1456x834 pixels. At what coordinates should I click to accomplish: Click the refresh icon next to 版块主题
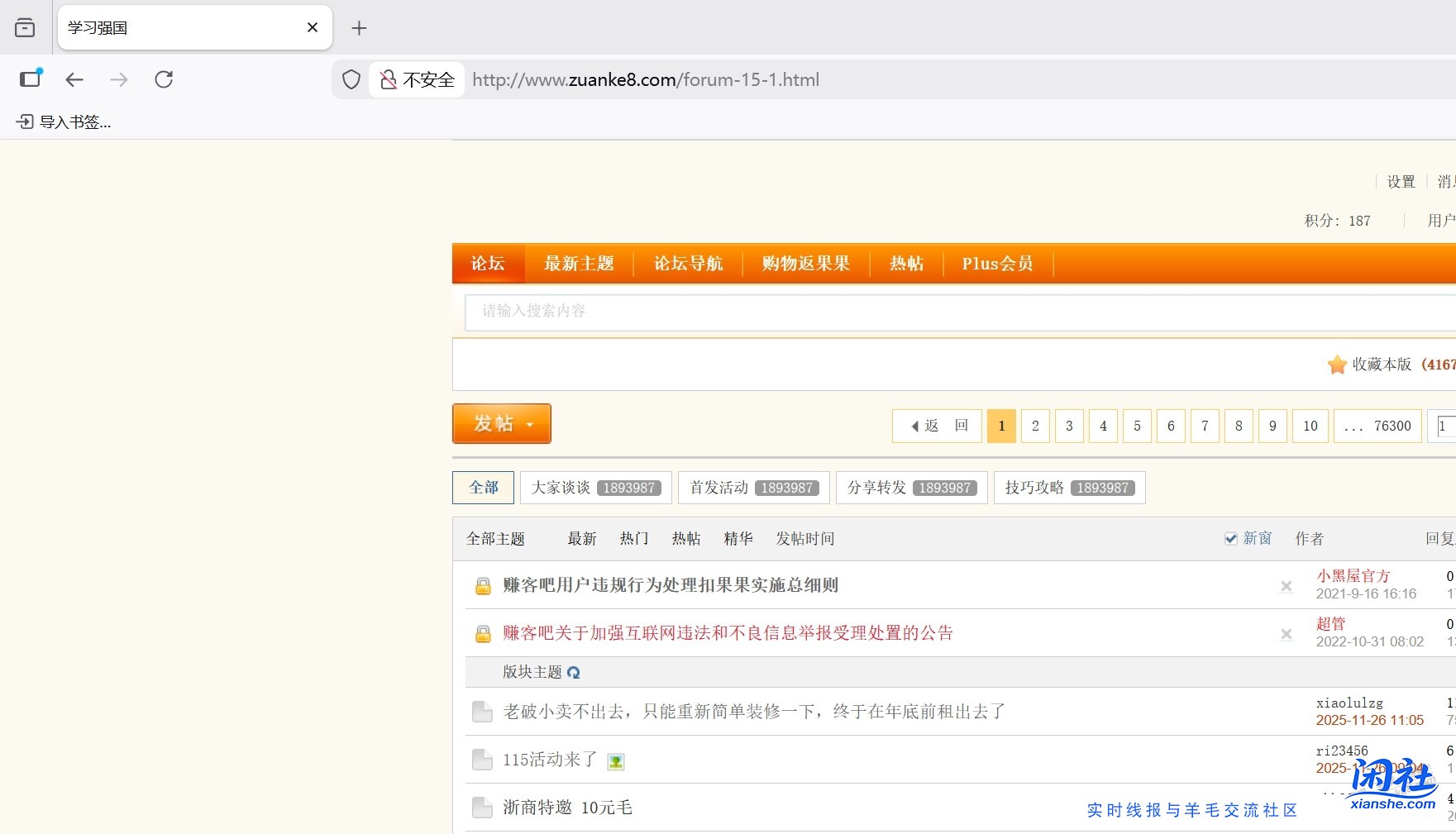click(x=574, y=672)
